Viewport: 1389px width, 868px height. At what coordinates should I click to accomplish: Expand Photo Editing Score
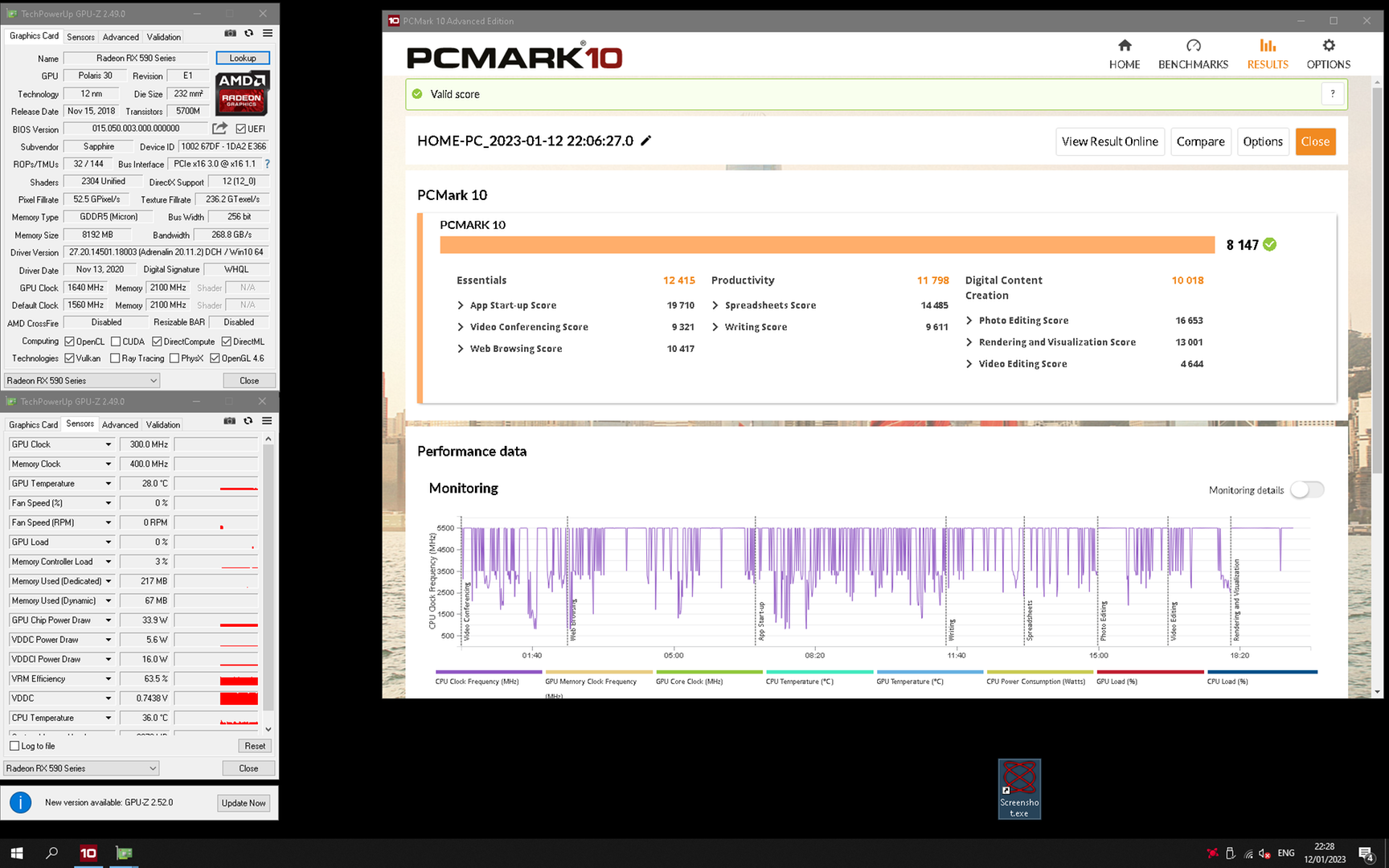click(x=969, y=321)
